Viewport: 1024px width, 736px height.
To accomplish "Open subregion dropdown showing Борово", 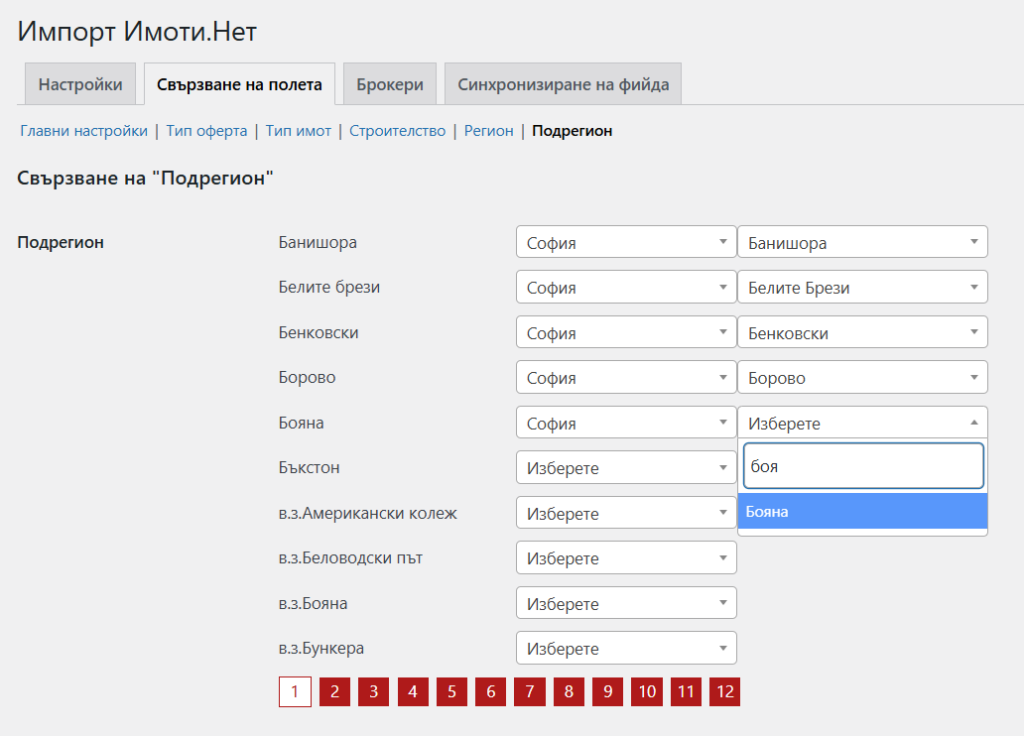I will [862, 377].
